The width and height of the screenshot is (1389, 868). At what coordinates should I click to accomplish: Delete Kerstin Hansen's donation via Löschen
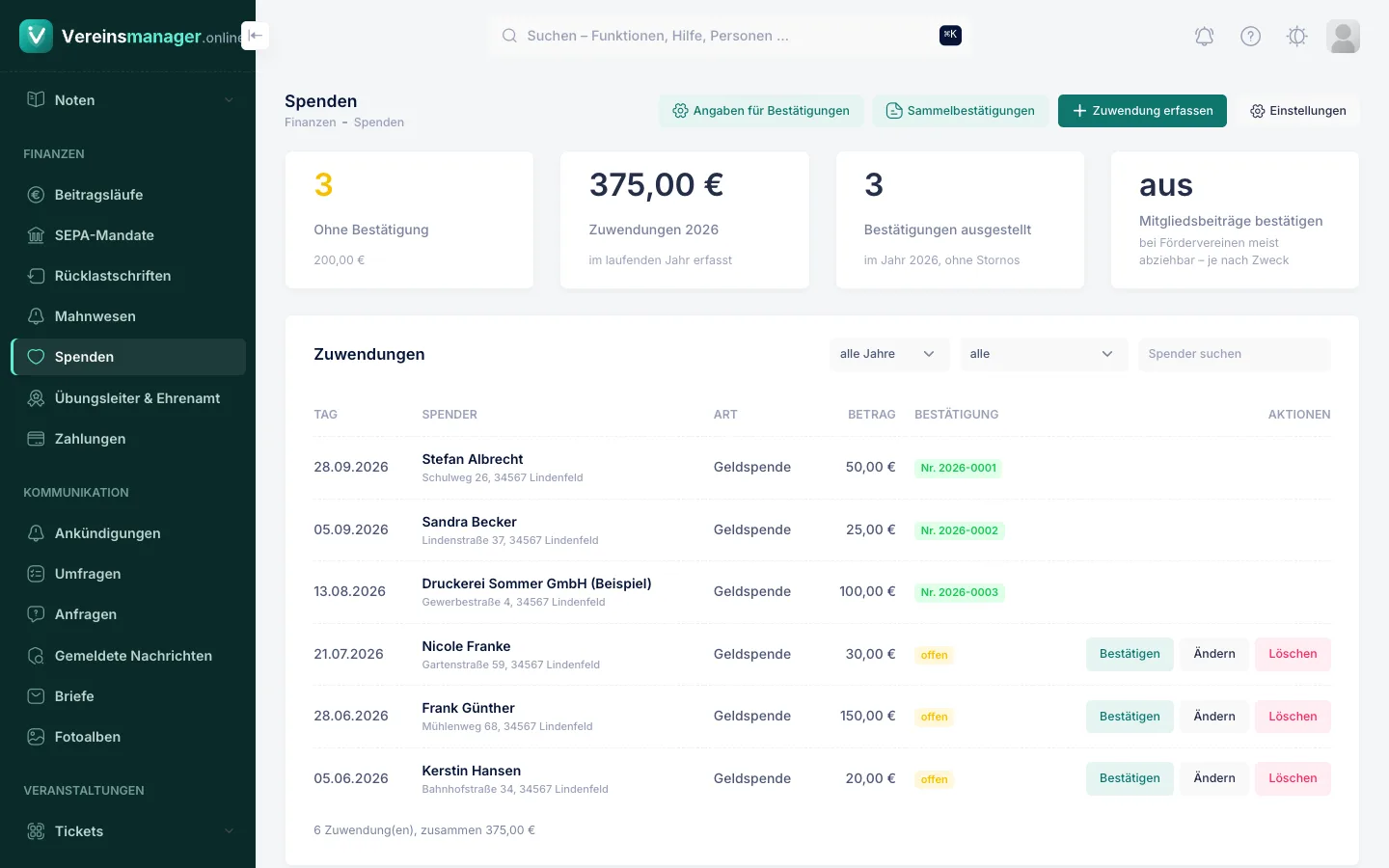pos(1293,778)
